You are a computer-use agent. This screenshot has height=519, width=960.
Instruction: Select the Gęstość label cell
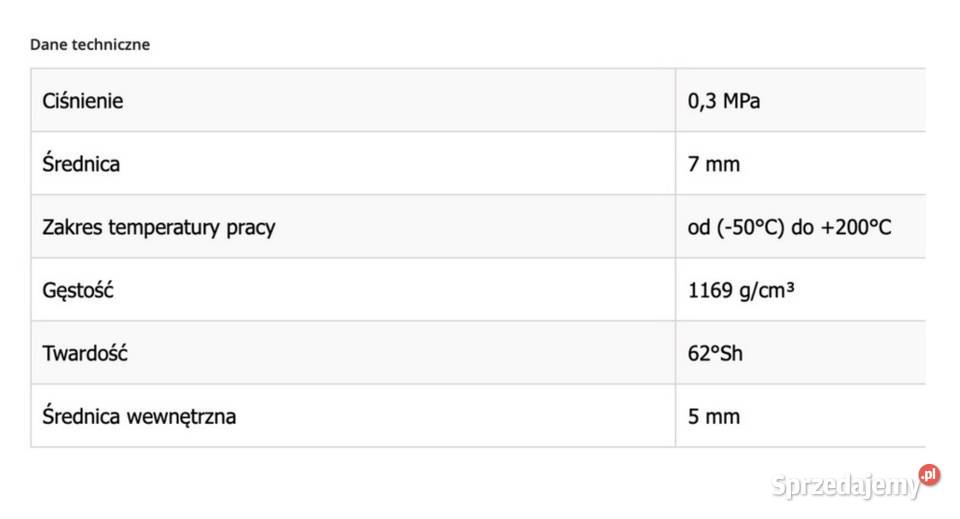(79, 290)
